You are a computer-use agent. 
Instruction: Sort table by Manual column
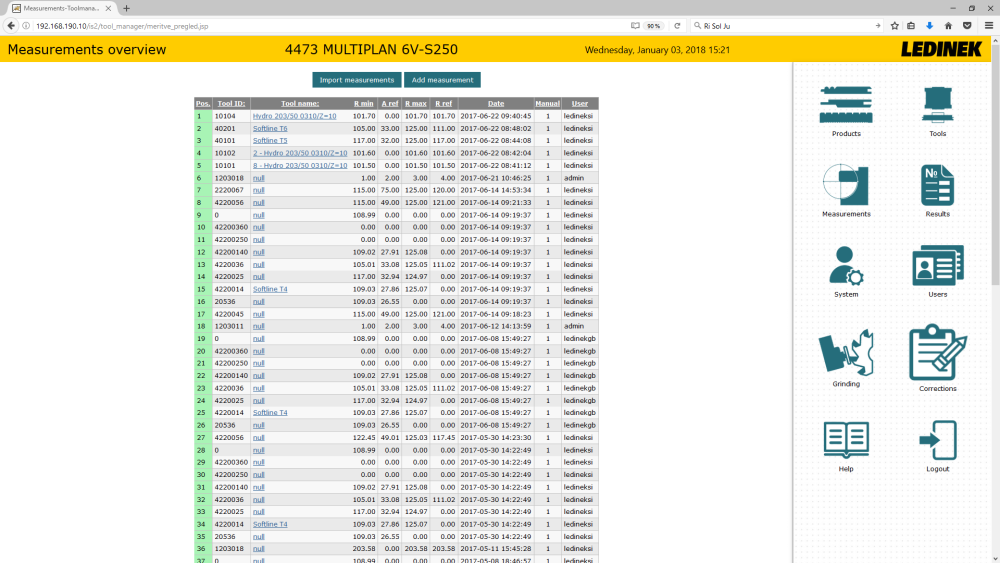click(x=547, y=103)
